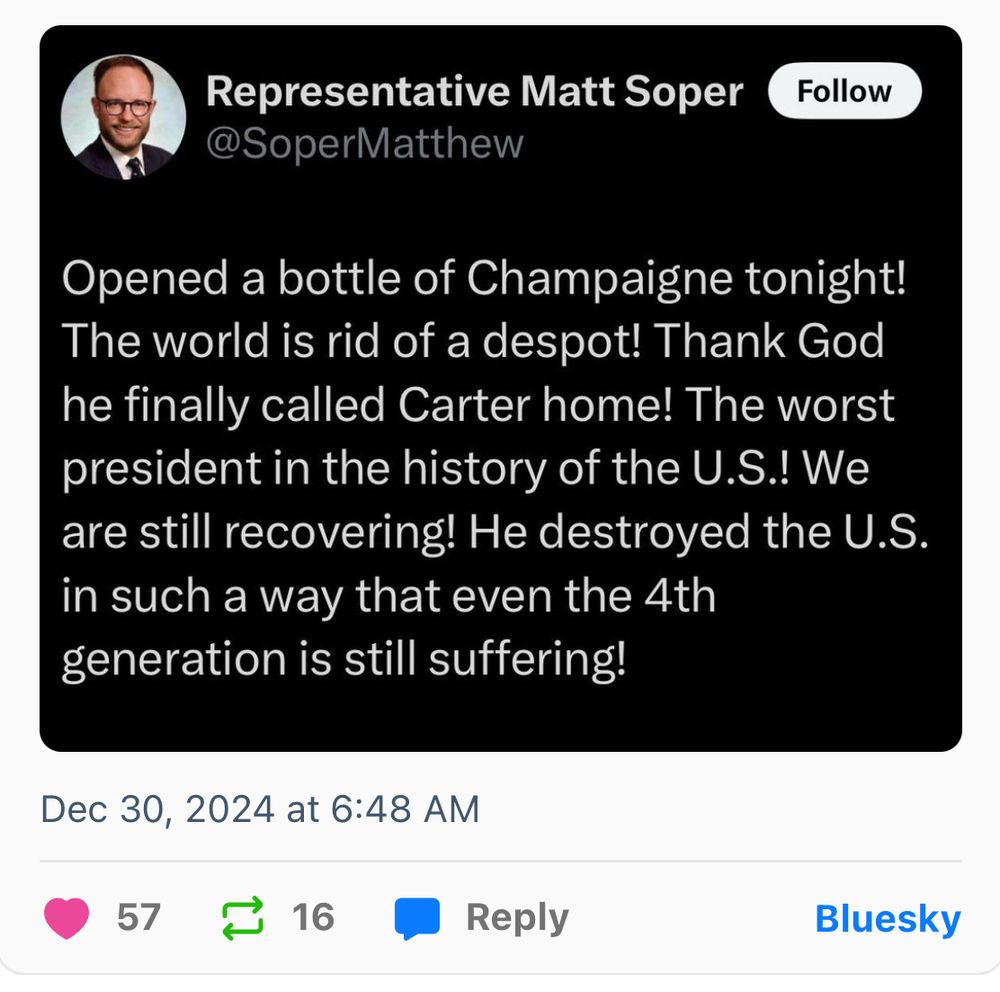Click the line 'Opened a bottle of Champaigne tonight!'

tap(483, 280)
